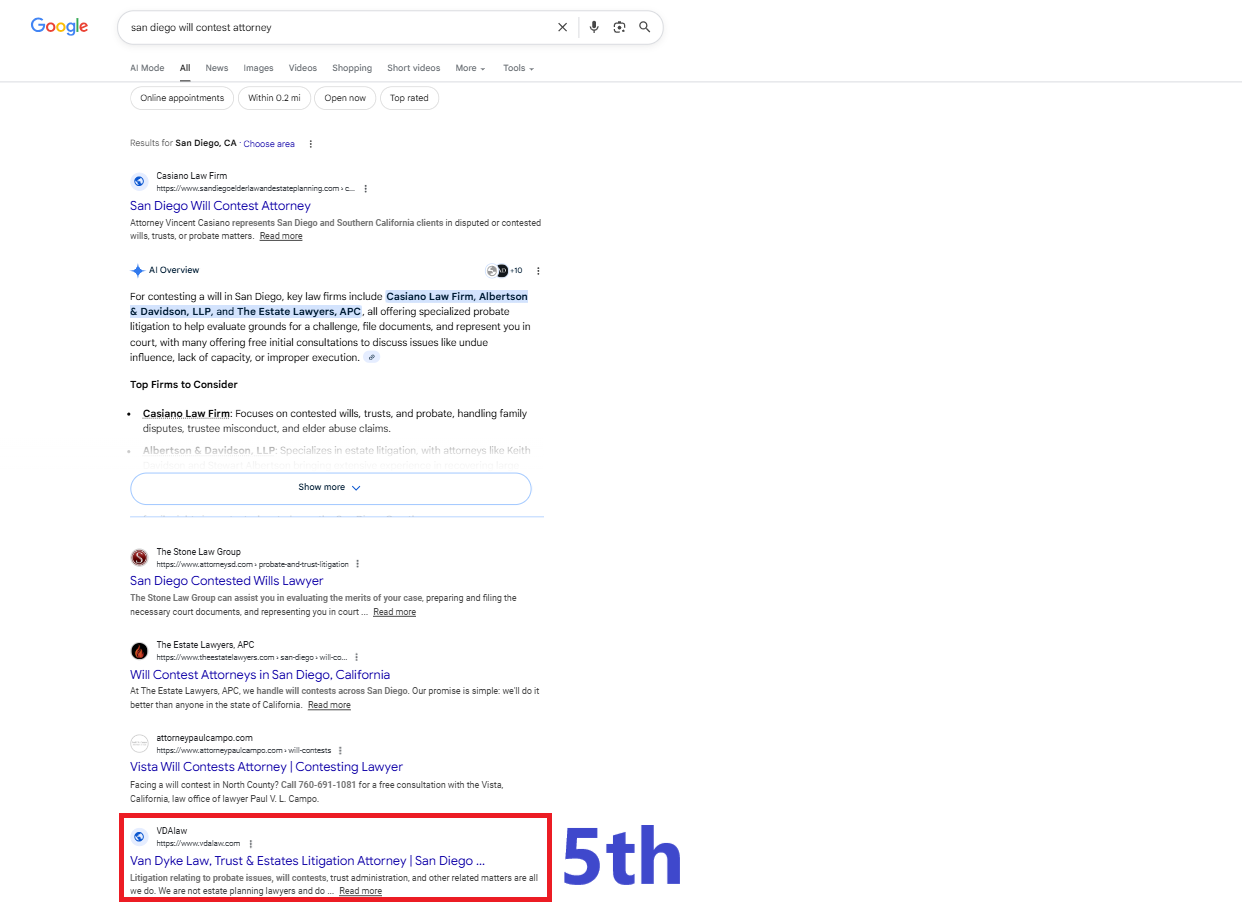Switch to AI Mode tab
This screenshot has width=1242, height=906.
(x=147, y=68)
